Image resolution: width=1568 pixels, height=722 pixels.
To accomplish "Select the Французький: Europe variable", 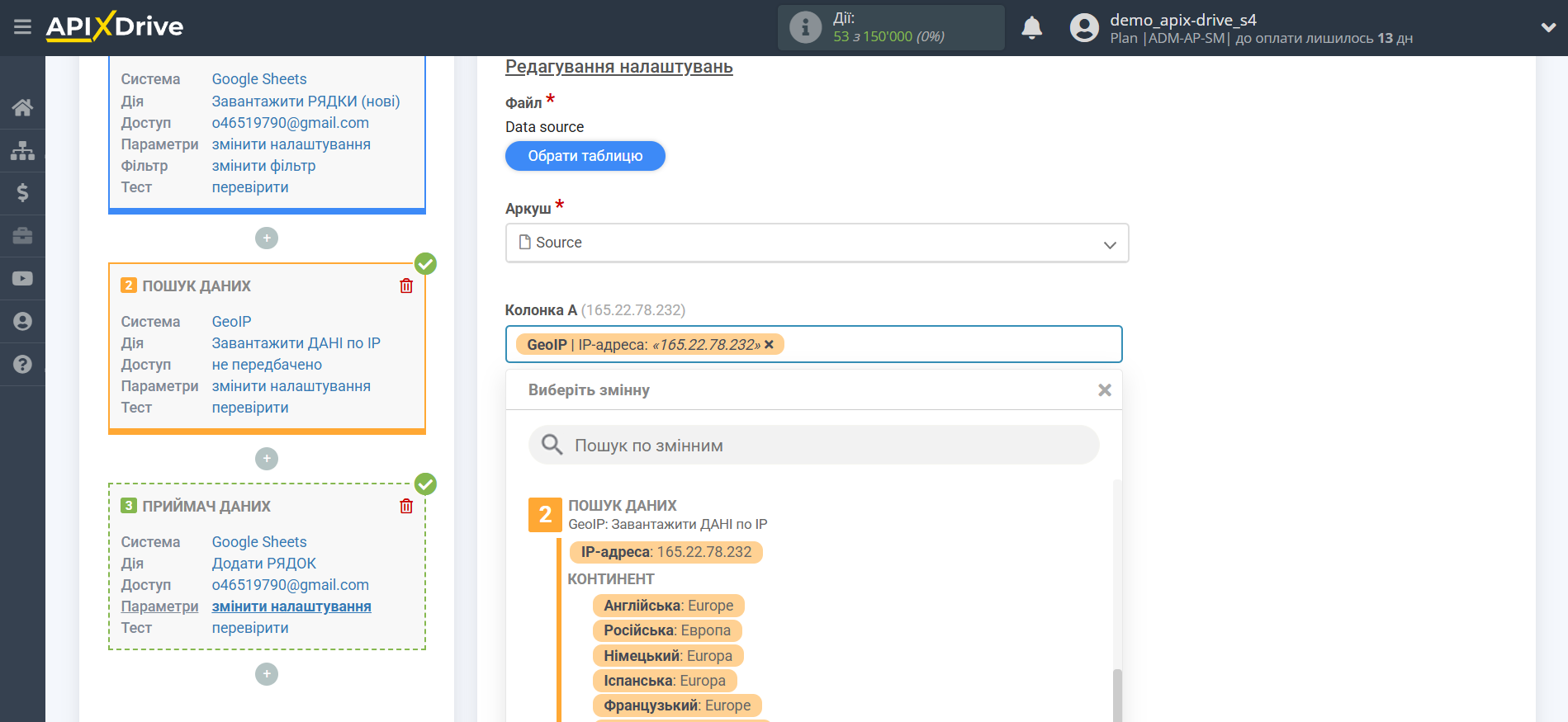I will tap(677, 705).
